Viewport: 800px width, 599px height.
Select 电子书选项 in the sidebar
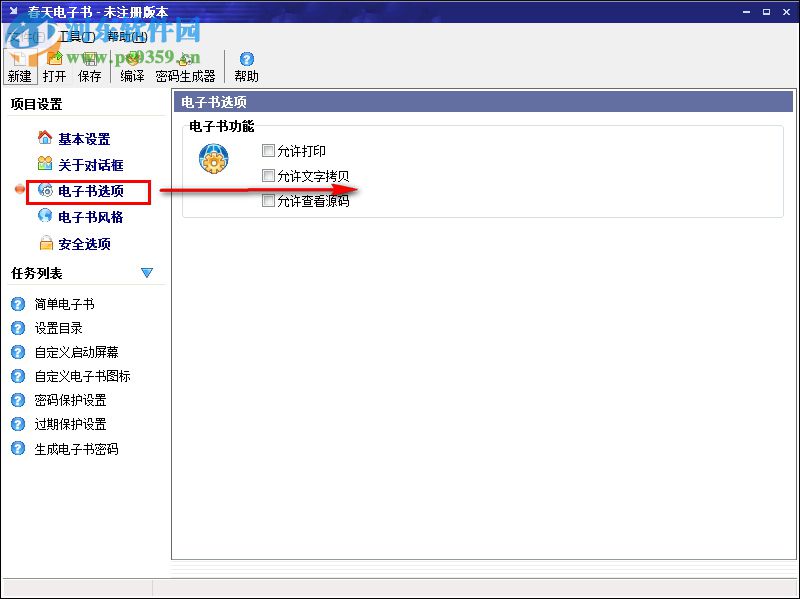tap(91, 191)
